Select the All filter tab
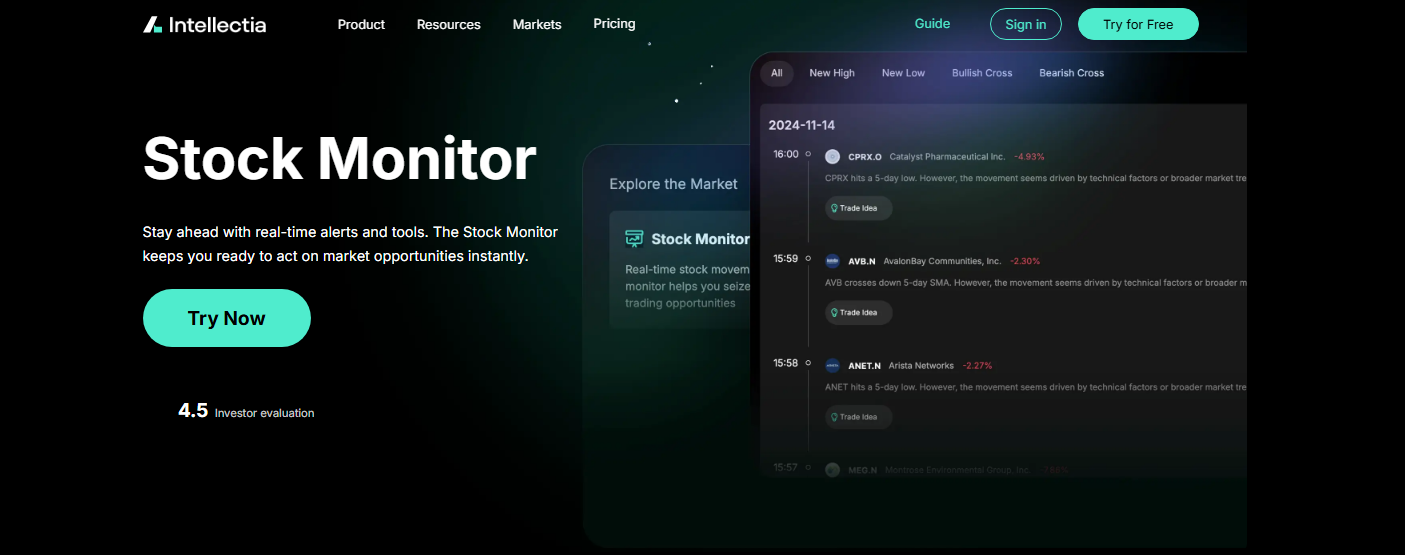1405x555 pixels. (x=777, y=73)
